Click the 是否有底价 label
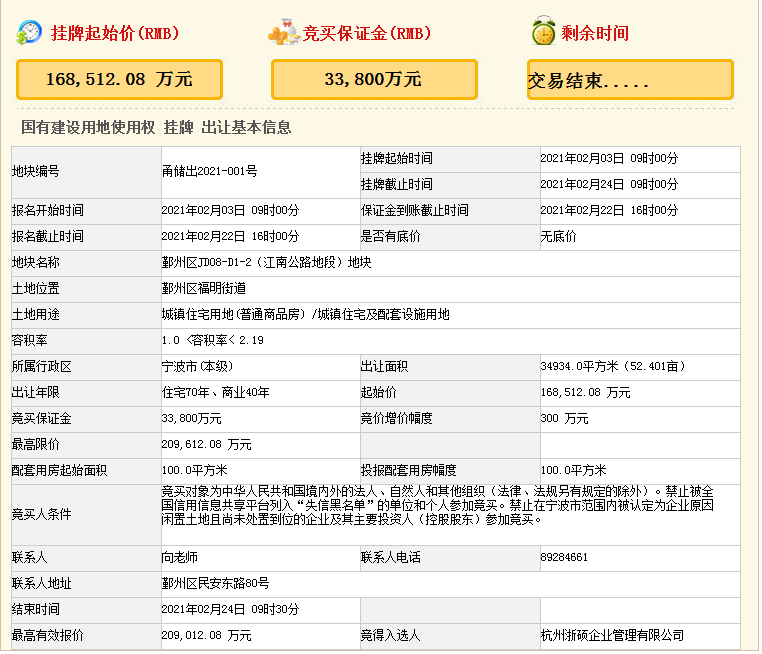This screenshot has width=762, height=654. click(x=390, y=237)
